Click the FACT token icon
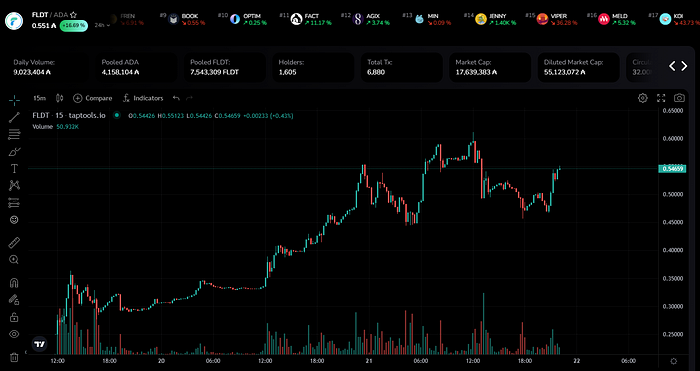This screenshot has height=371, width=700. (296, 19)
